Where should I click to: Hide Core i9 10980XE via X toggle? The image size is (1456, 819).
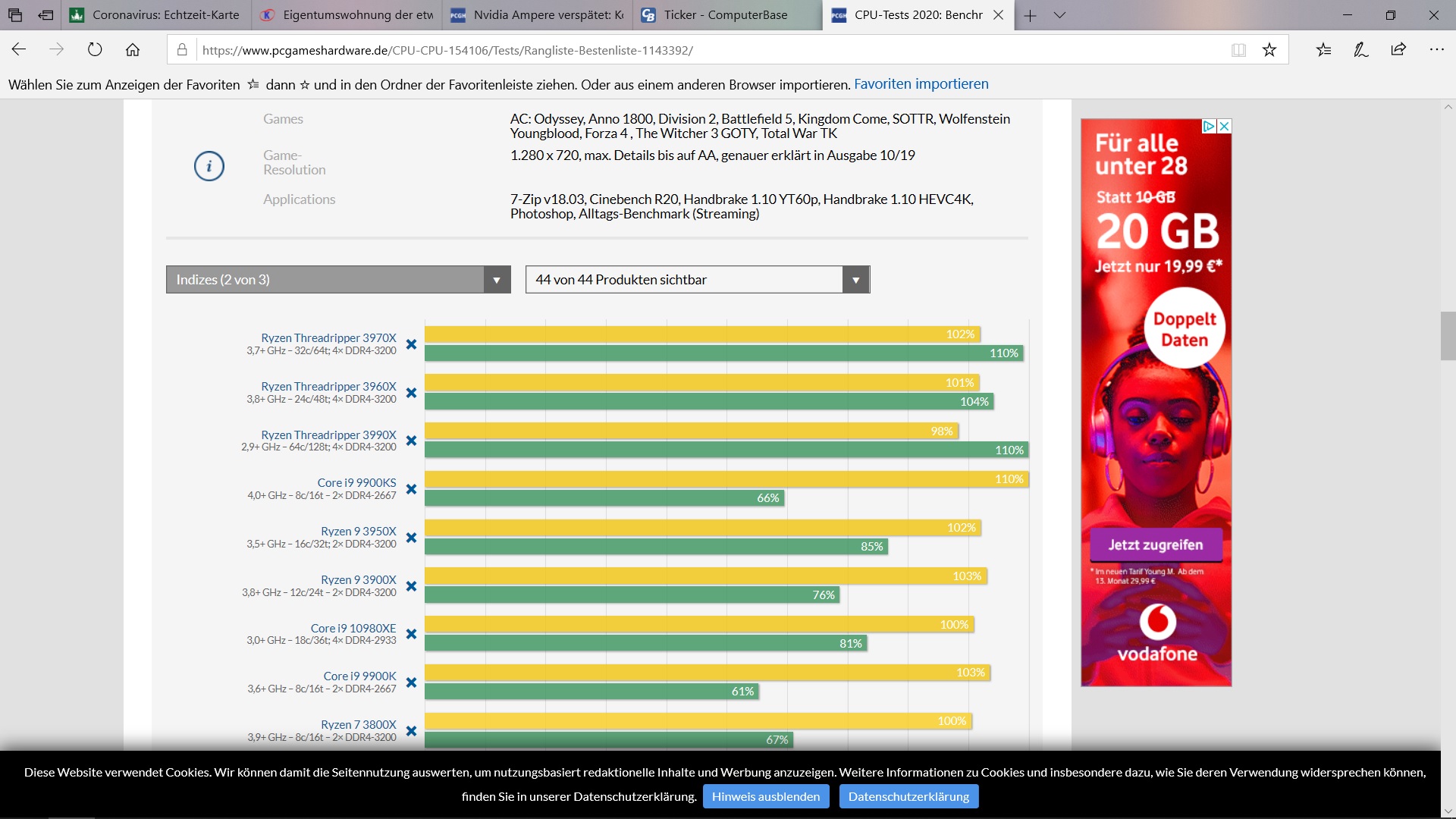tap(411, 634)
